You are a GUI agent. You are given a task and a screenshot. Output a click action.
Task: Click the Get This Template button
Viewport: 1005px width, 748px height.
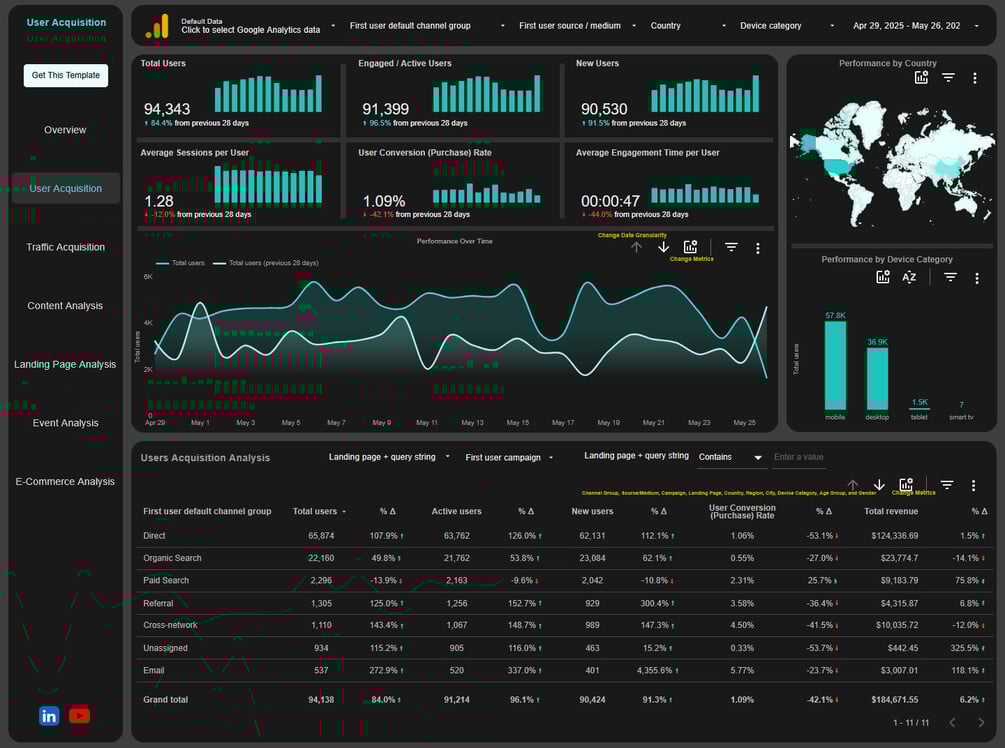coord(66,76)
